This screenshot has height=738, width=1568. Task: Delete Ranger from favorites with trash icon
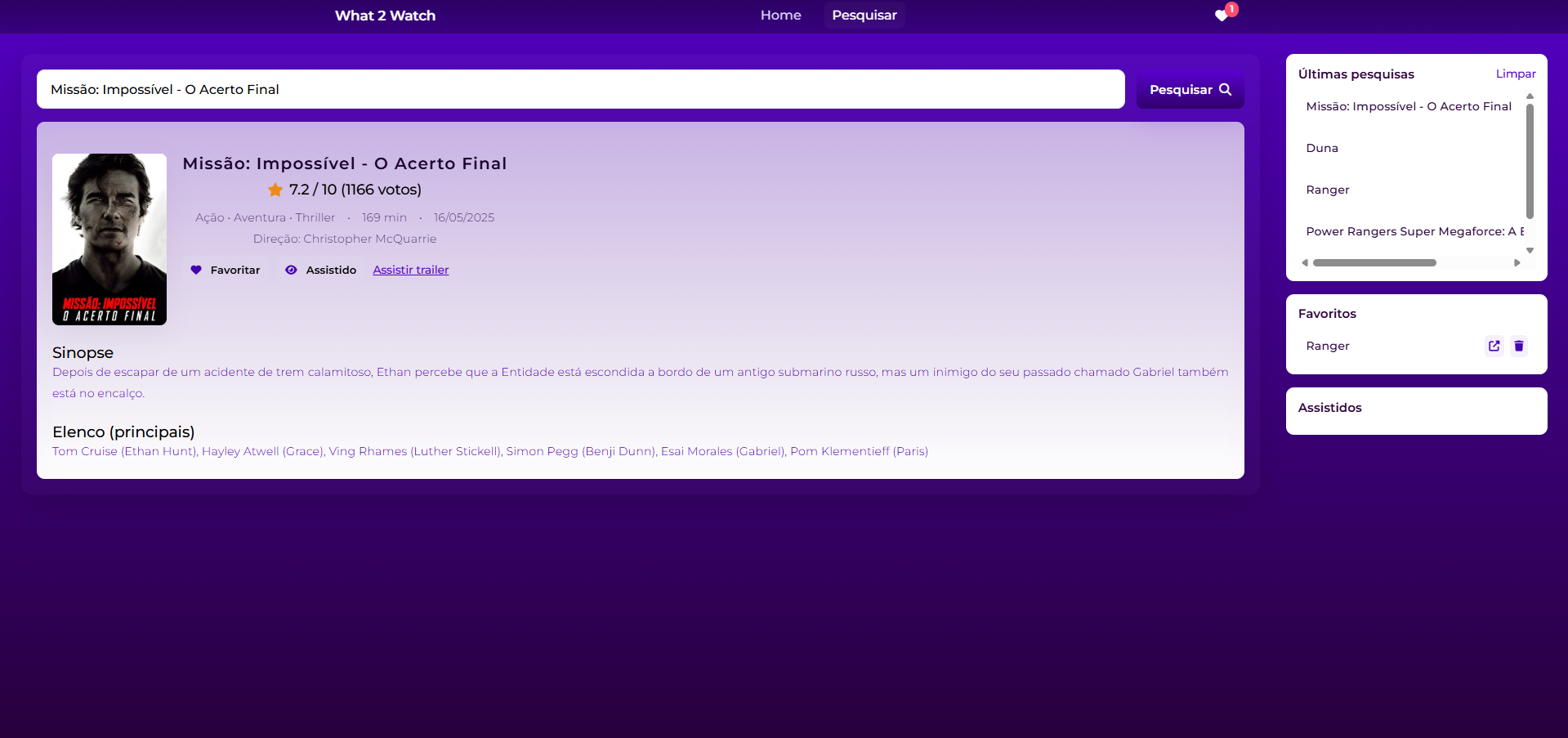click(x=1518, y=346)
